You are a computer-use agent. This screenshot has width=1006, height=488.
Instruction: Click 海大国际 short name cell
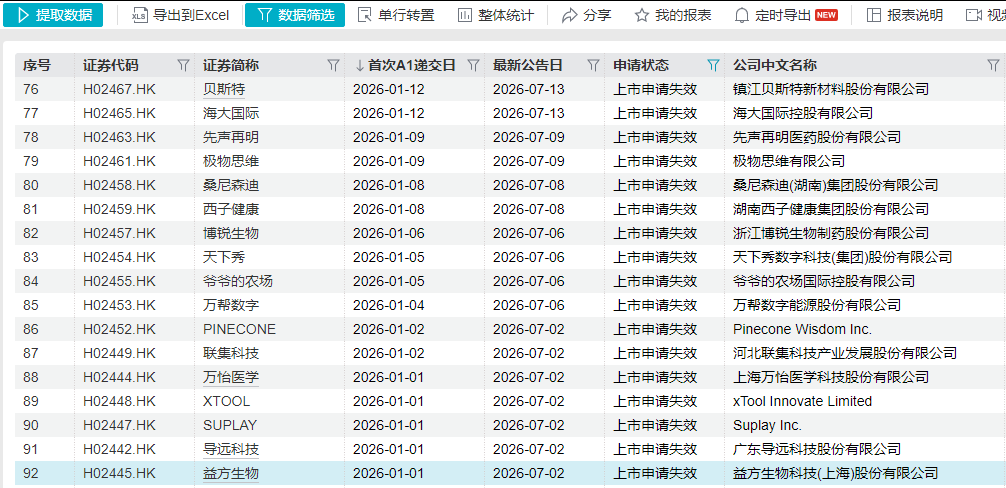pos(231,113)
